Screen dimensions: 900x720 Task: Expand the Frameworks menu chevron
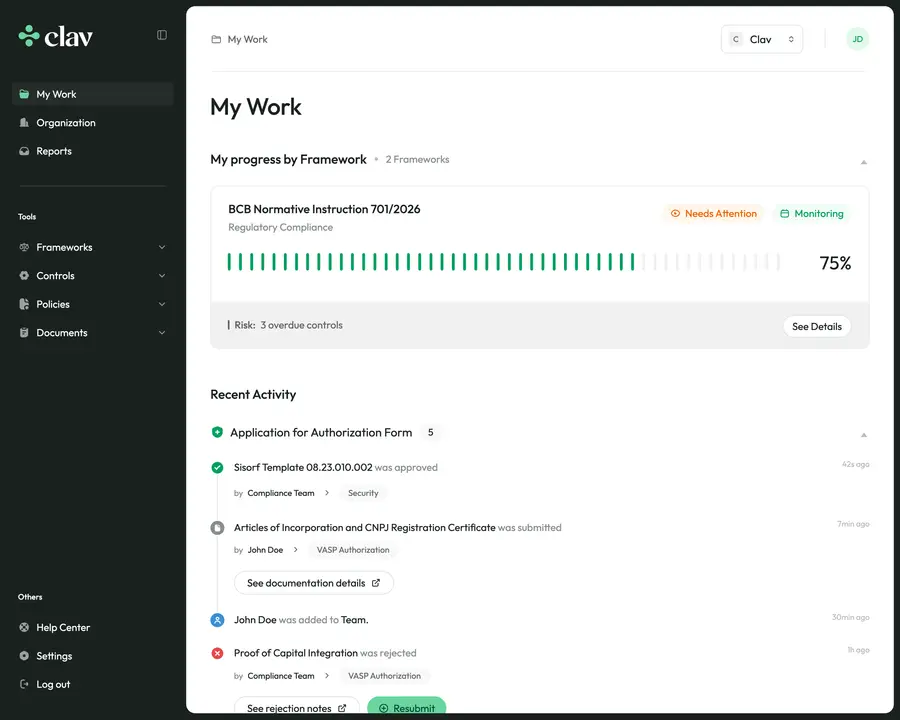click(162, 247)
